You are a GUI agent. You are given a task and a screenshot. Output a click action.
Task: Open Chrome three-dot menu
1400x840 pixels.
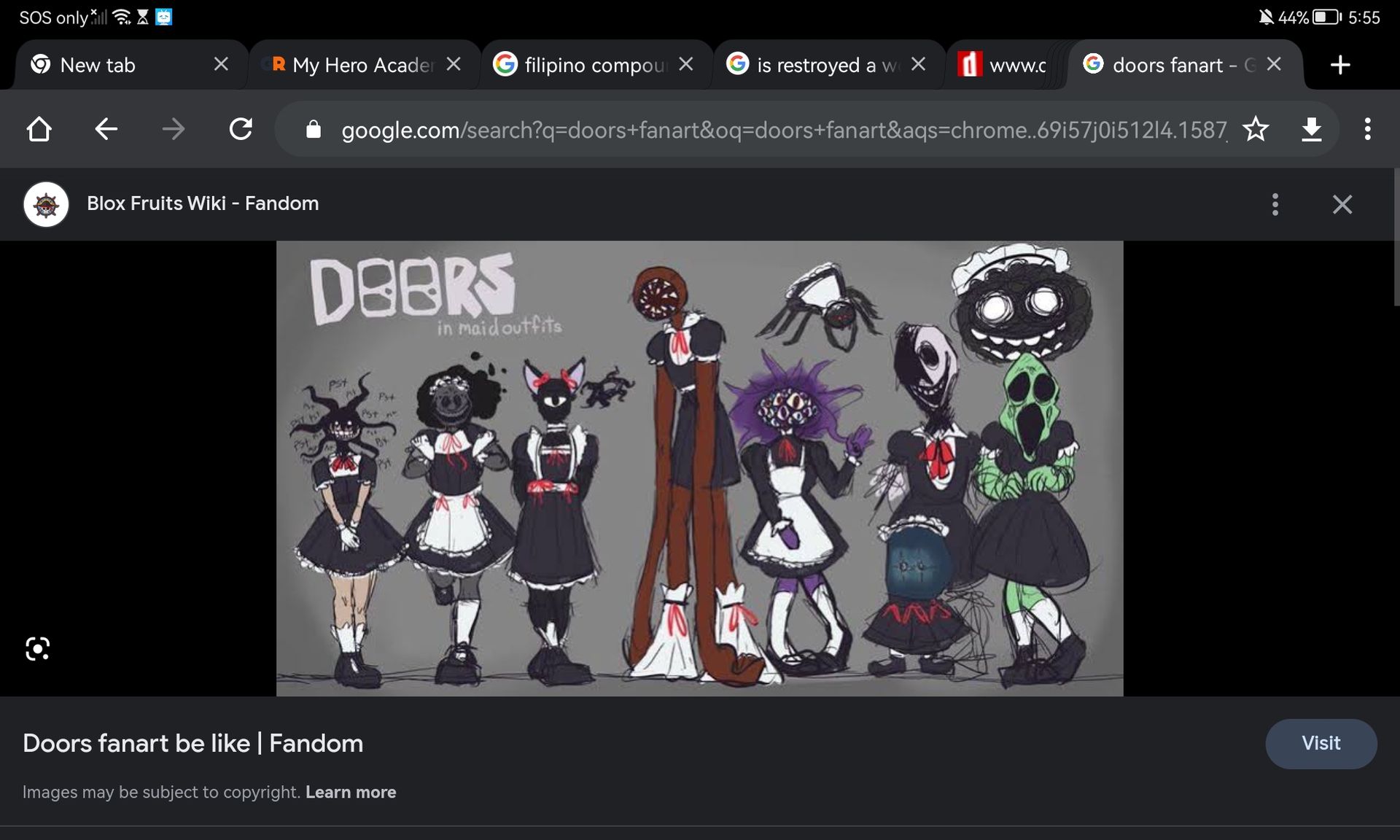tap(1367, 130)
